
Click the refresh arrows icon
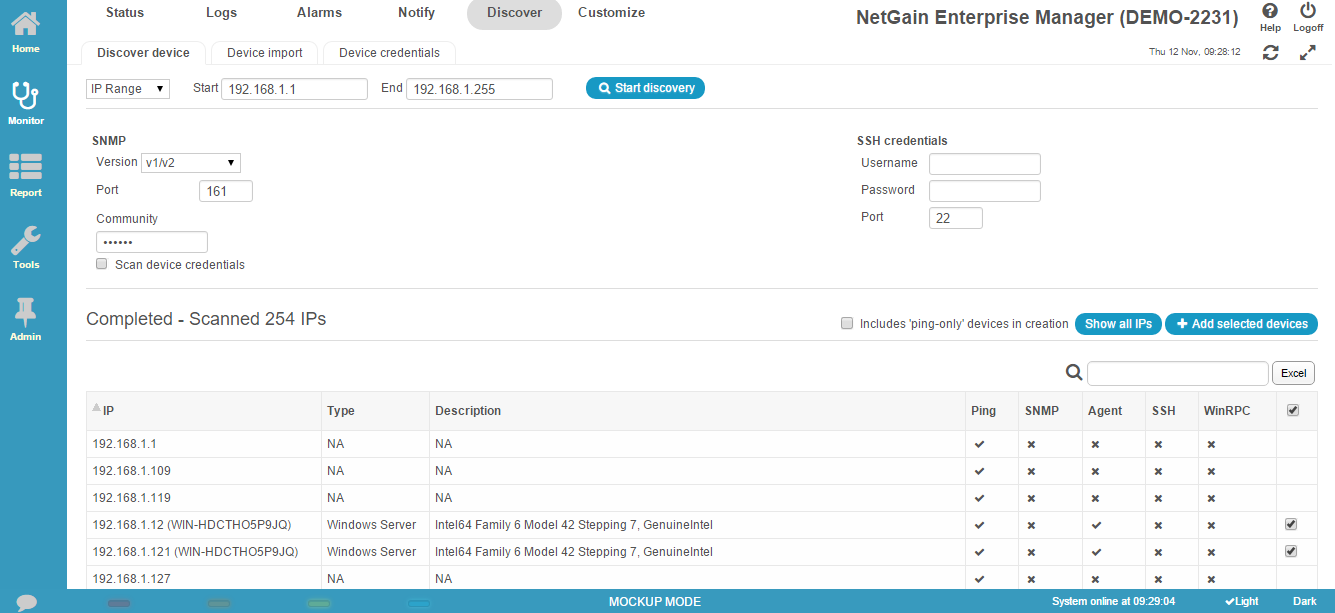(x=1271, y=52)
